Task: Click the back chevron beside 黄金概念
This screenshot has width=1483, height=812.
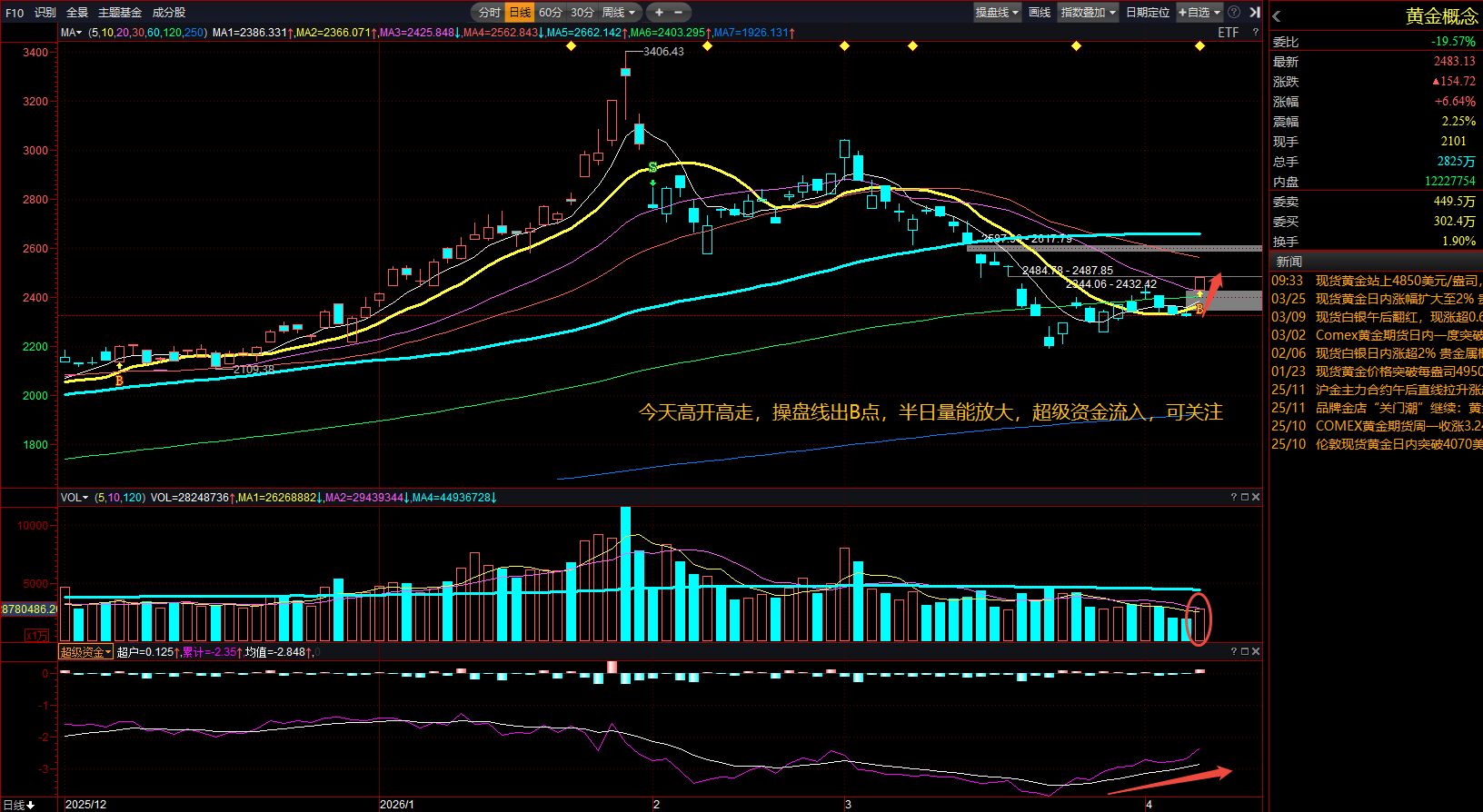Action: (x=1277, y=16)
